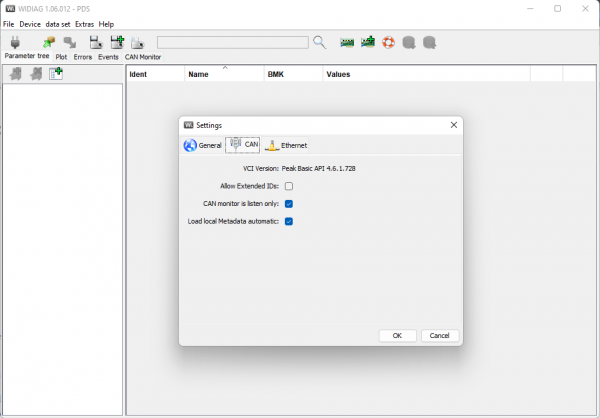
Task: Click OK in Settings dialog
Action: [397, 335]
